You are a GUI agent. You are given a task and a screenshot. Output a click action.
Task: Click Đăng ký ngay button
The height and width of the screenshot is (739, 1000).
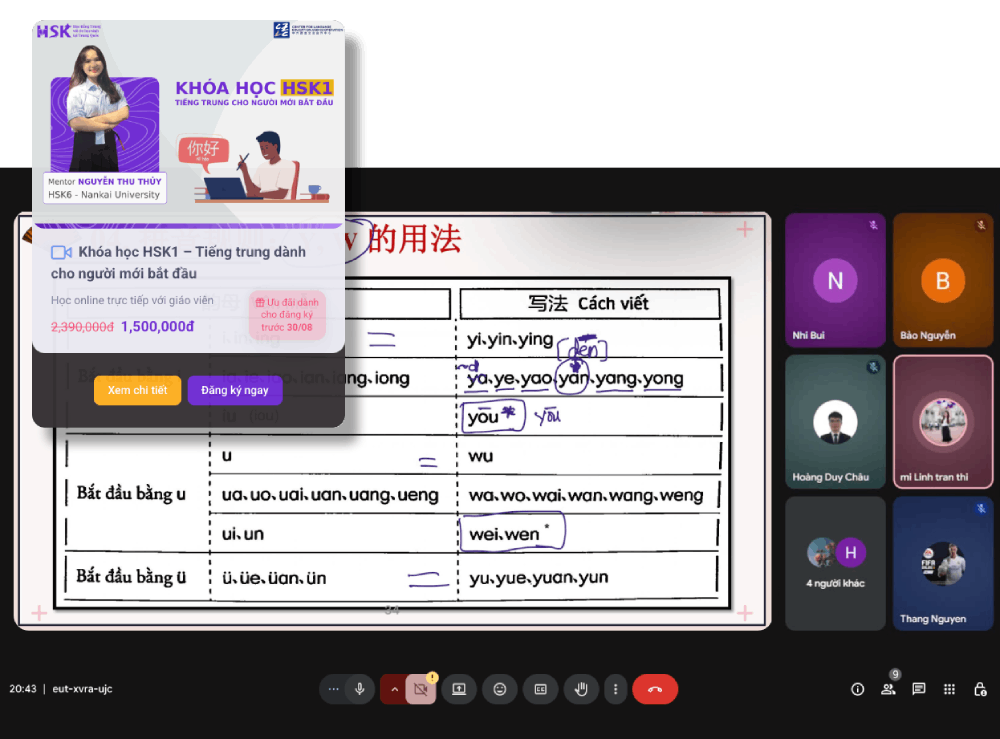tap(235, 390)
